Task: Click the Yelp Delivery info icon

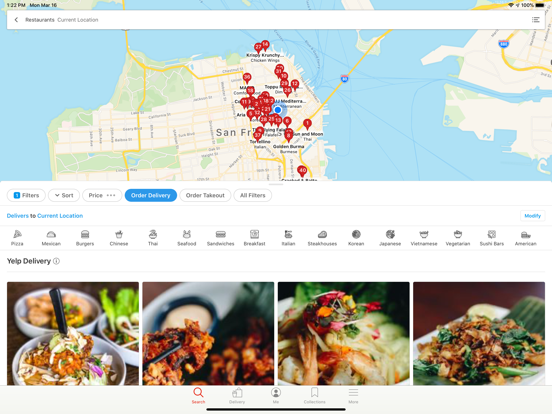Action: 56,261
